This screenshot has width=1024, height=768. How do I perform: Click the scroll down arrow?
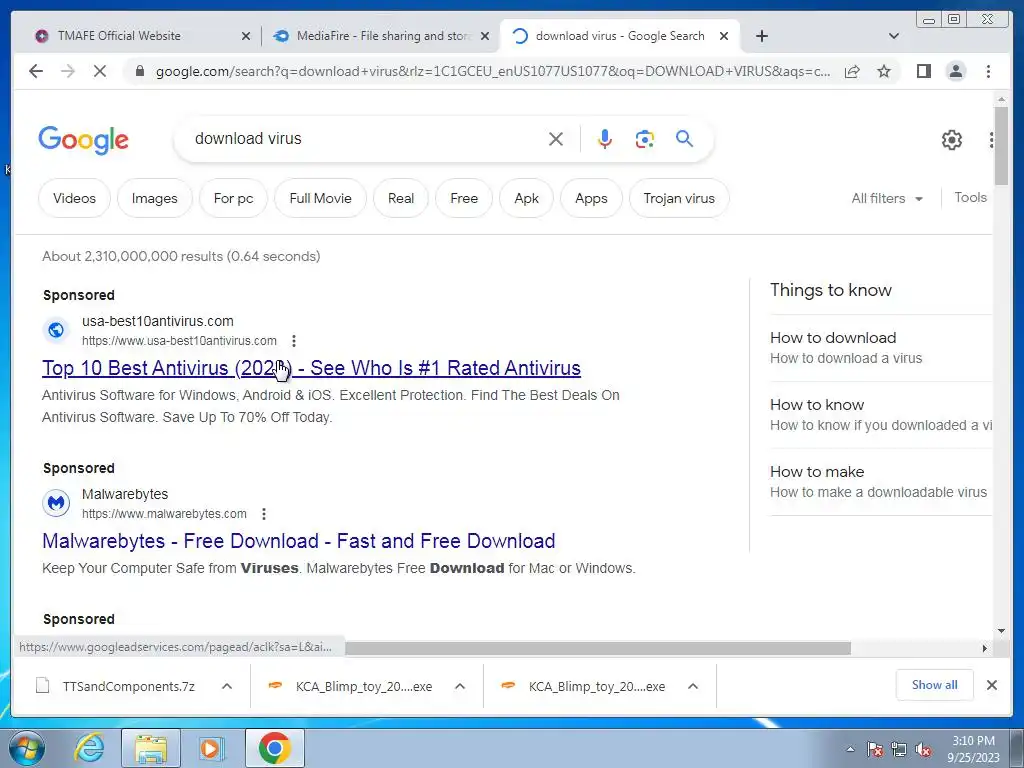(x=1001, y=631)
